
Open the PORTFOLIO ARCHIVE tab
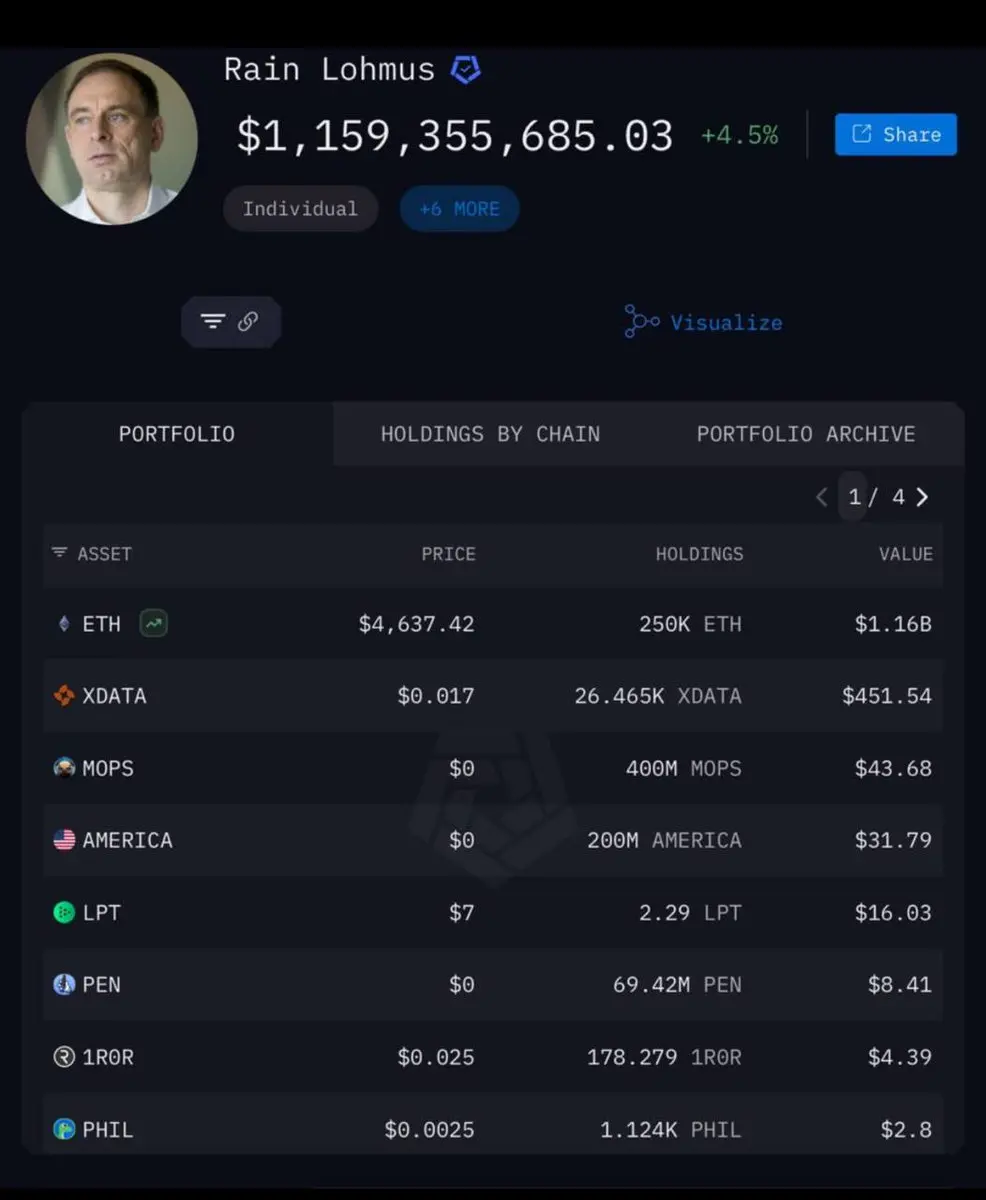806,434
